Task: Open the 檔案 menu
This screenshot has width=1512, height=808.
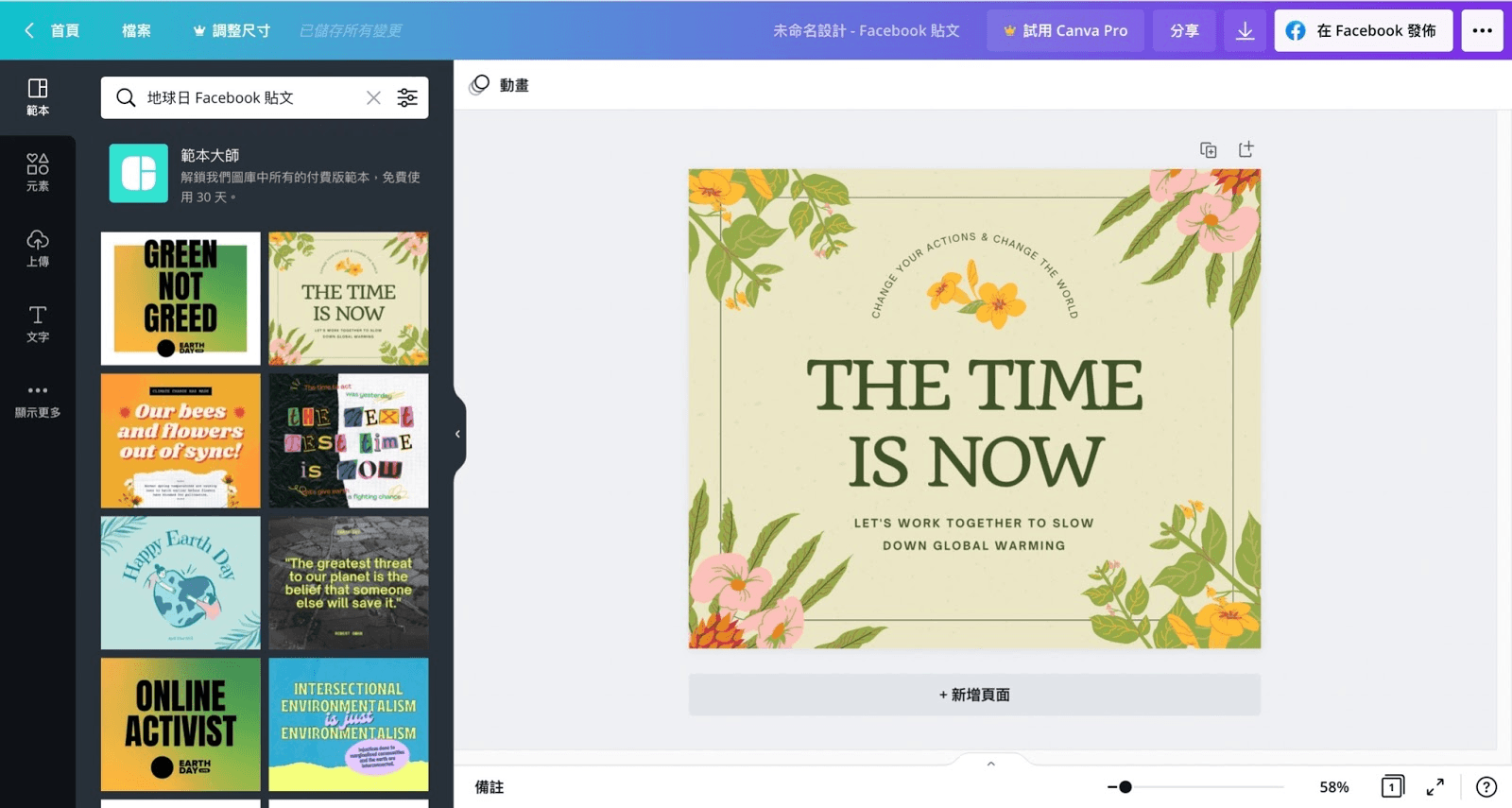Action: click(136, 30)
